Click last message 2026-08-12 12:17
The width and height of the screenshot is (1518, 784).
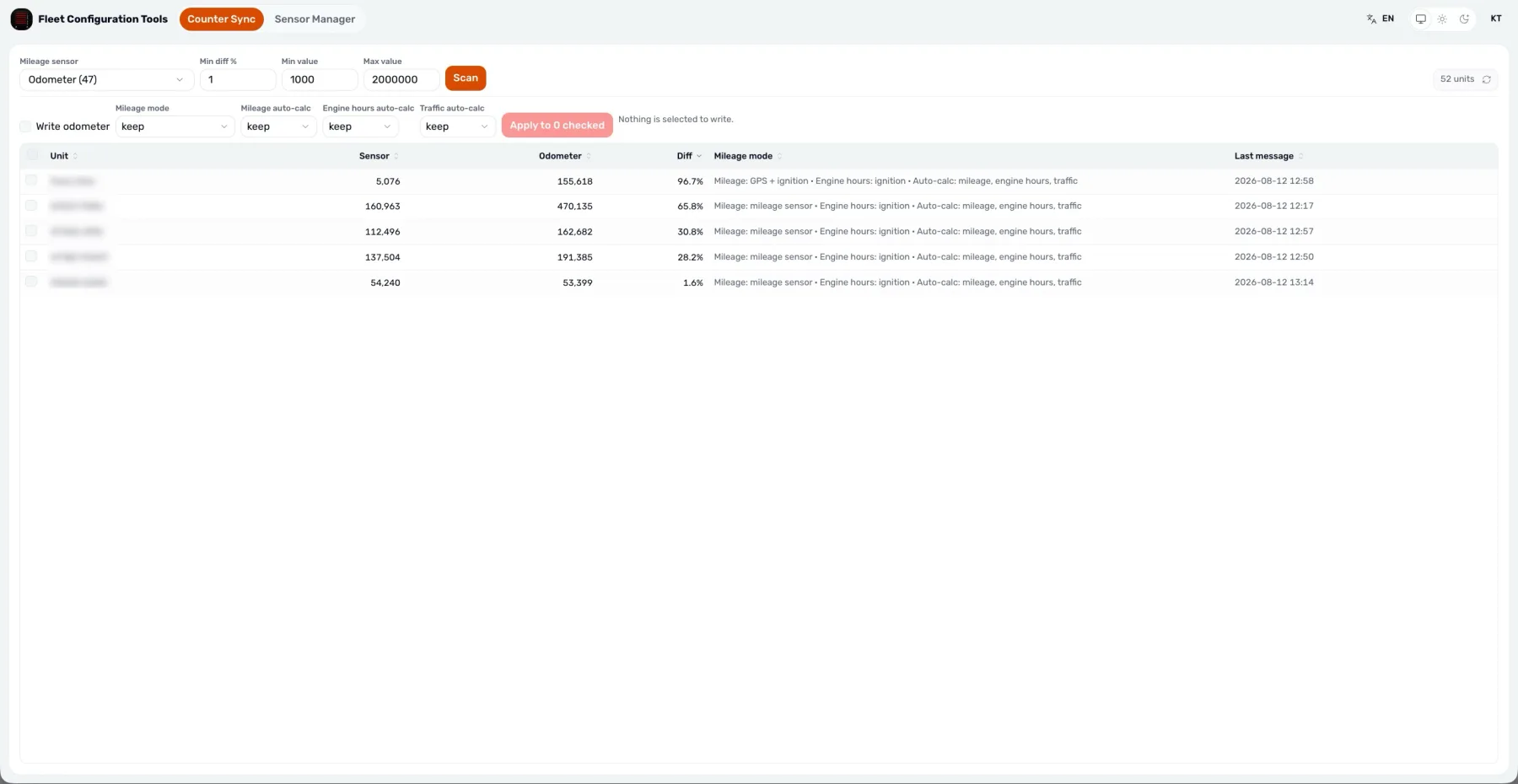[x=1273, y=206]
